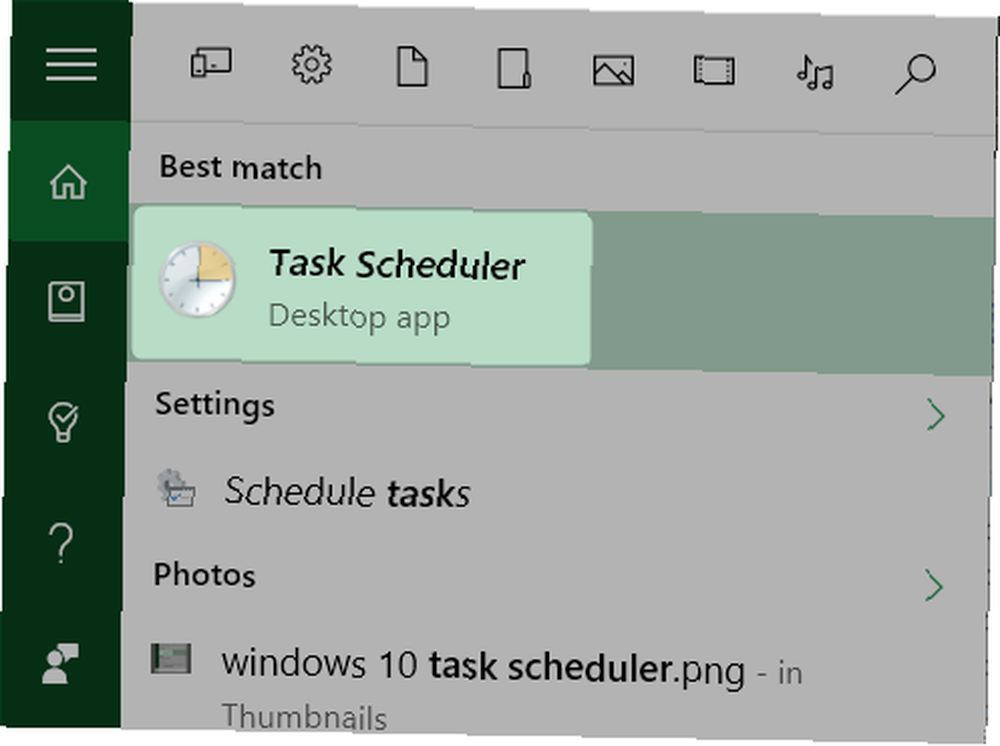The width and height of the screenshot is (1000, 746).
Task: Click the question mark help icon
Action: (x=61, y=543)
